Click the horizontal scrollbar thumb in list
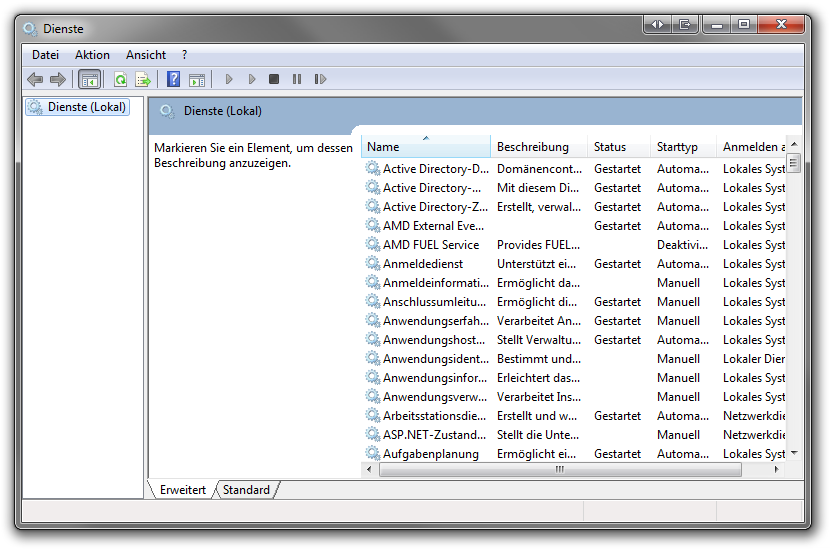 tap(558, 469)
